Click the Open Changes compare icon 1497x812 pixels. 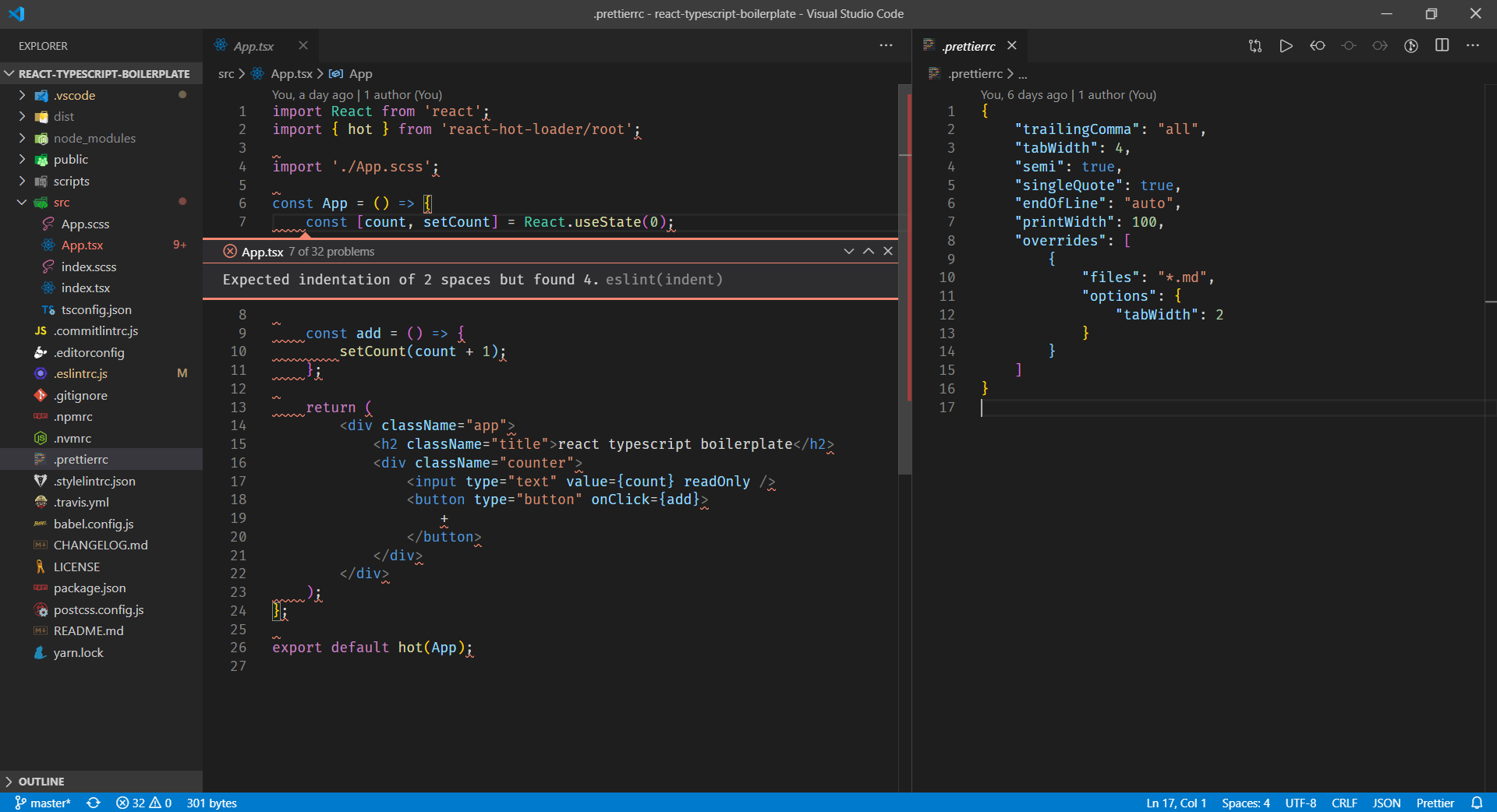coord(1255,46)
